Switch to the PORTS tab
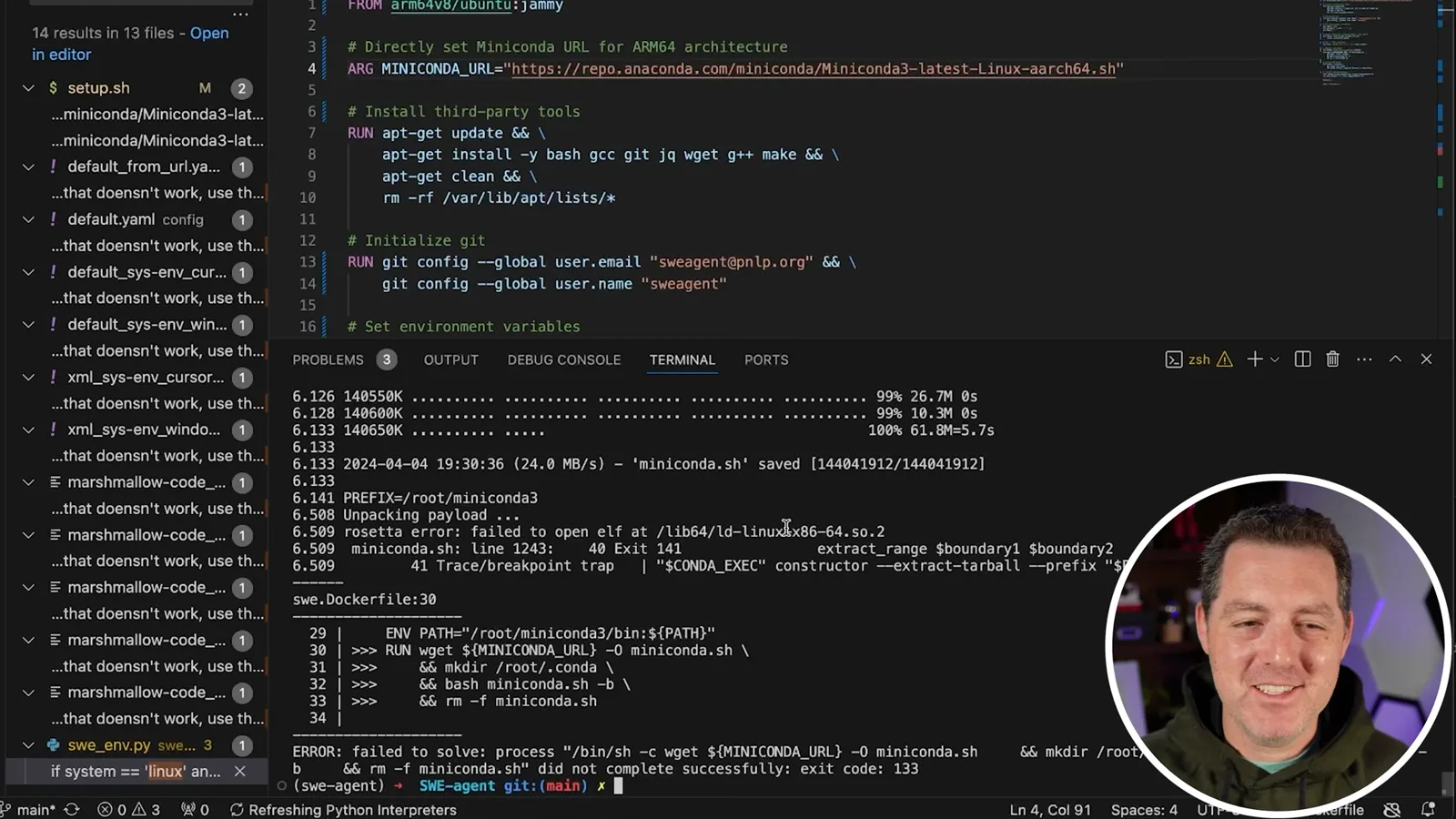This screenshot has height=819, width=1456. click(x=766, y=359)
